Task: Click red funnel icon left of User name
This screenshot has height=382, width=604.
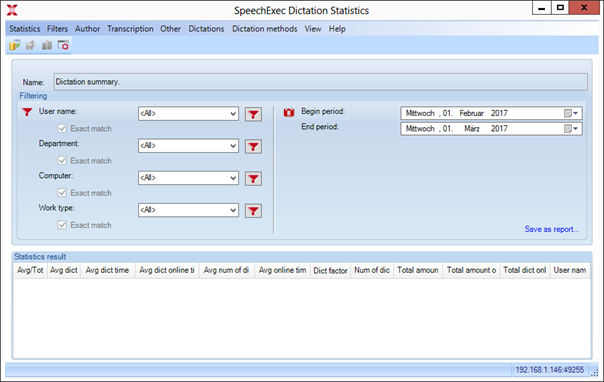Action: click(27, 112)
